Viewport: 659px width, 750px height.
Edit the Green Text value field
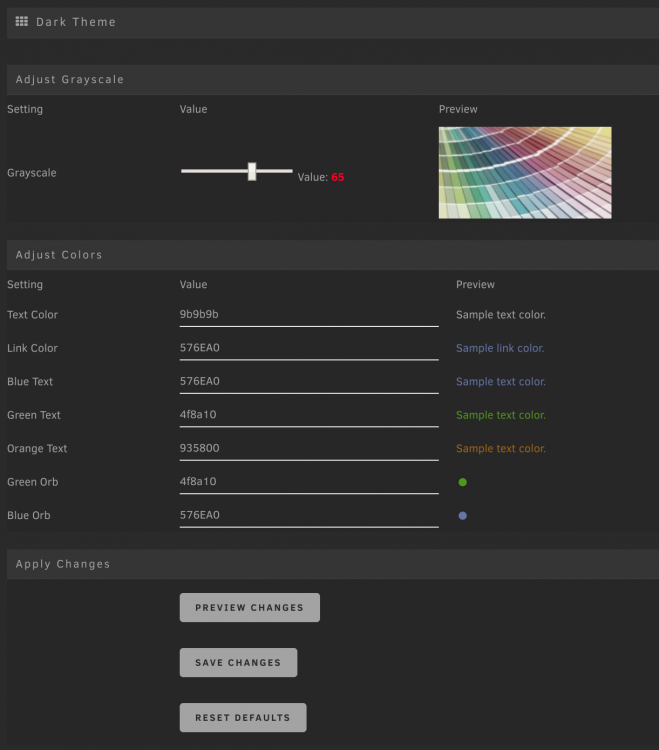click(x=309, y=415)
